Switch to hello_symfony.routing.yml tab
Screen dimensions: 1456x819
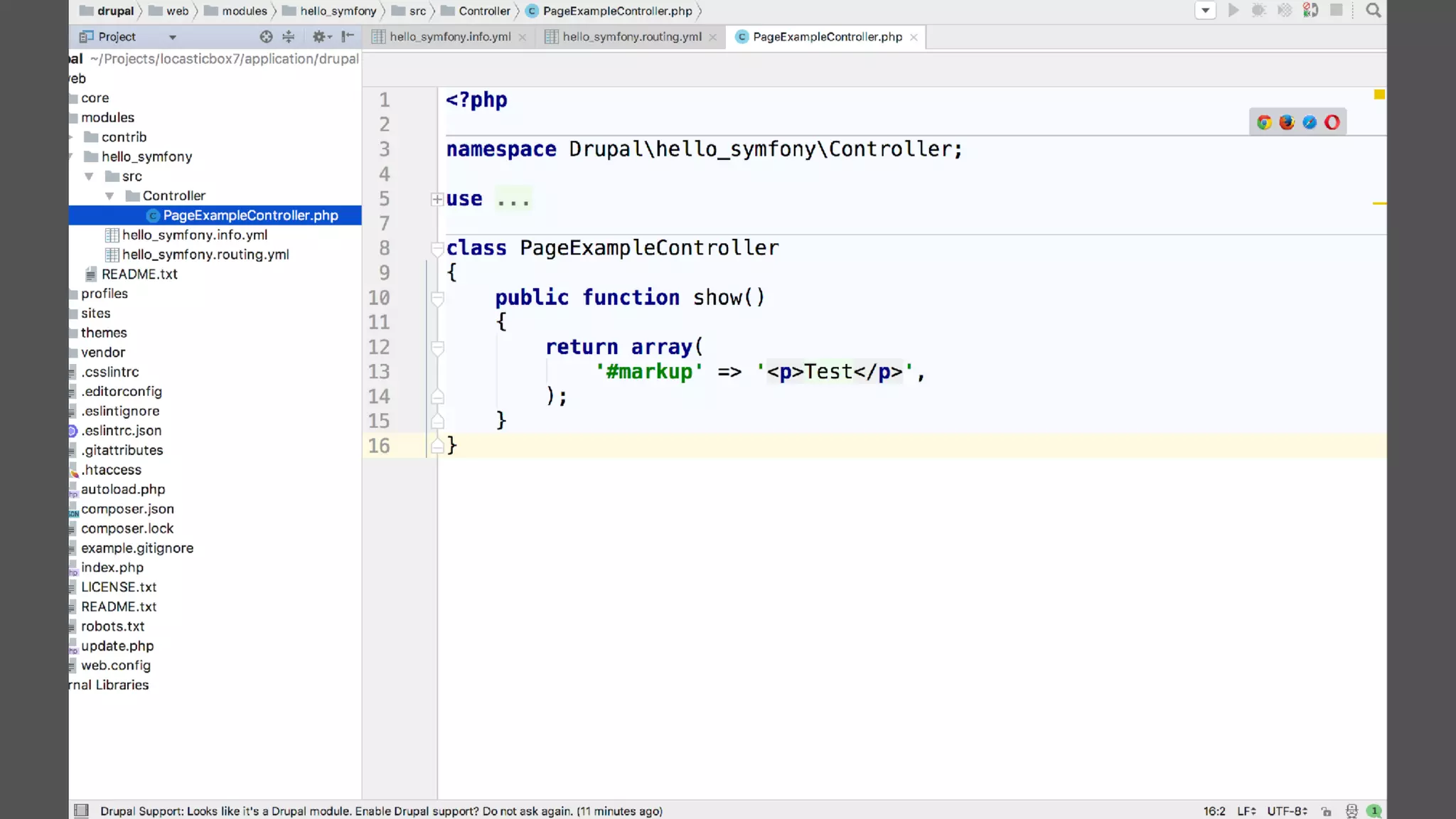(x=631, y=37)
